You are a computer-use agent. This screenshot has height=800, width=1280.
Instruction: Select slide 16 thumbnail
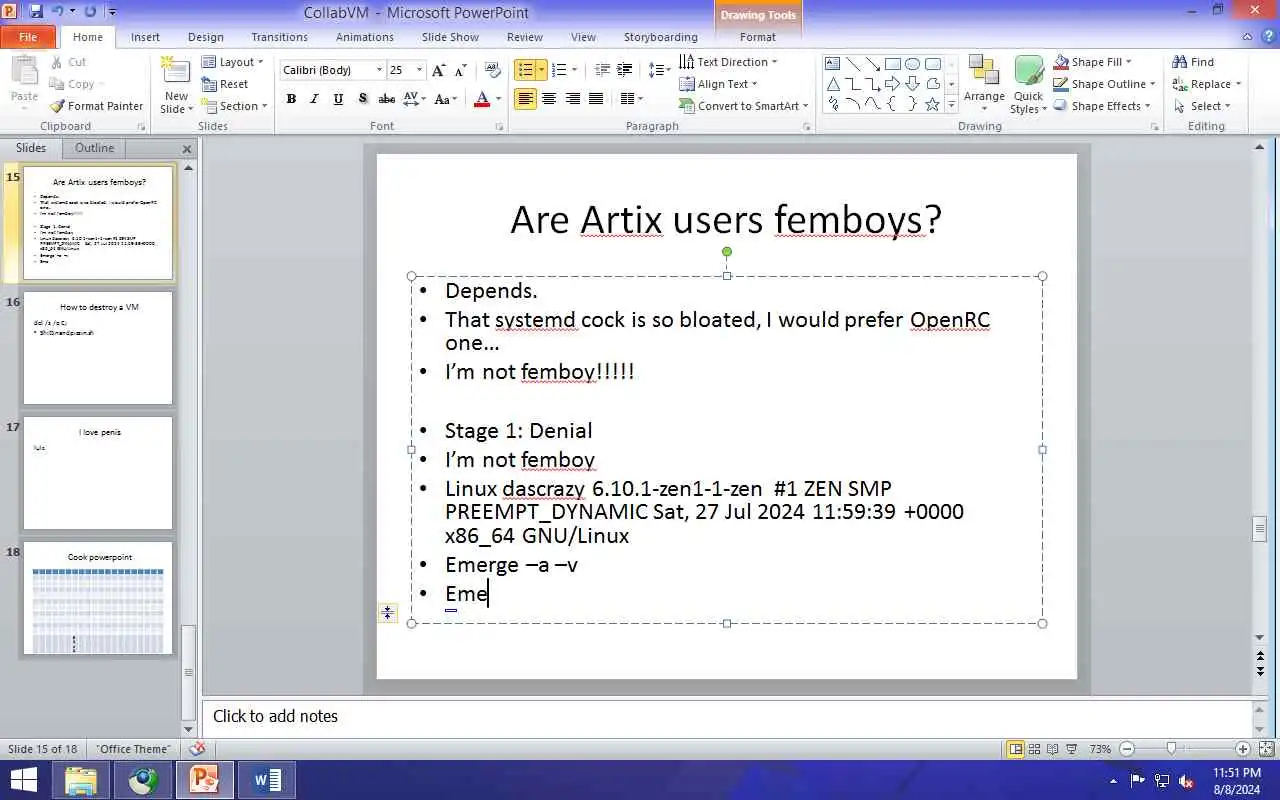pos(98,348)
